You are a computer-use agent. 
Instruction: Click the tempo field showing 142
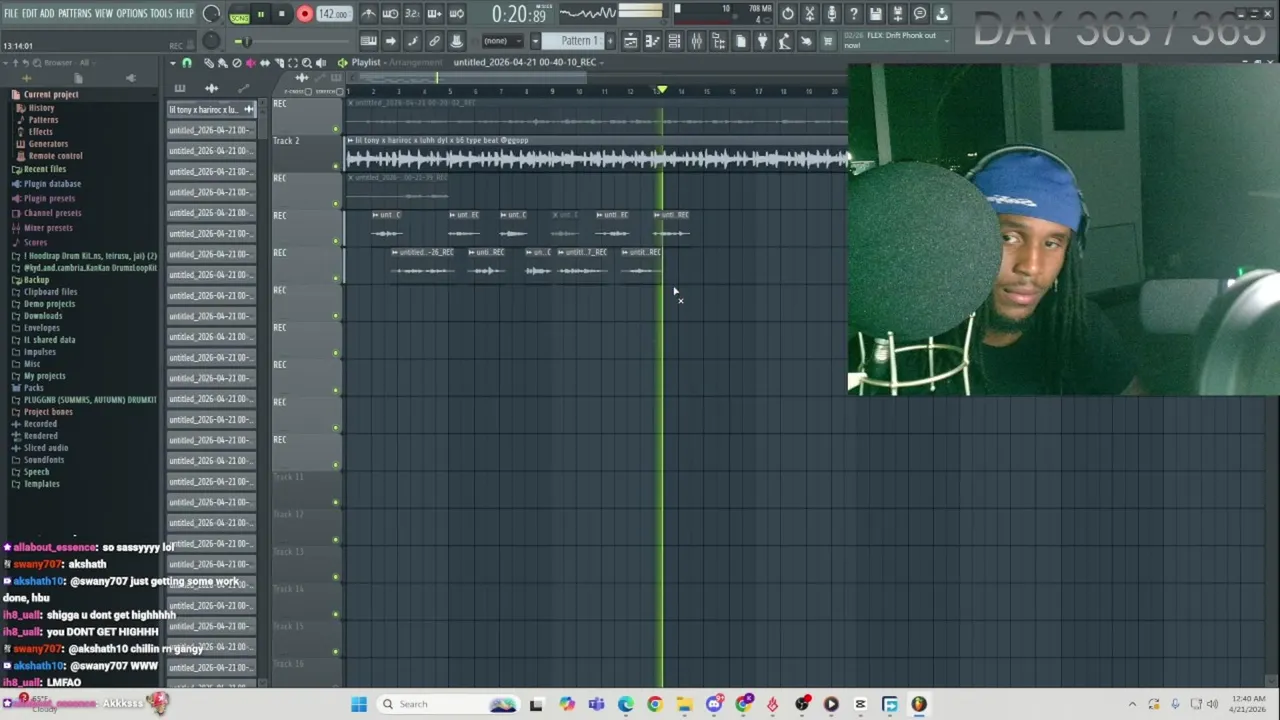pos(333,15)
